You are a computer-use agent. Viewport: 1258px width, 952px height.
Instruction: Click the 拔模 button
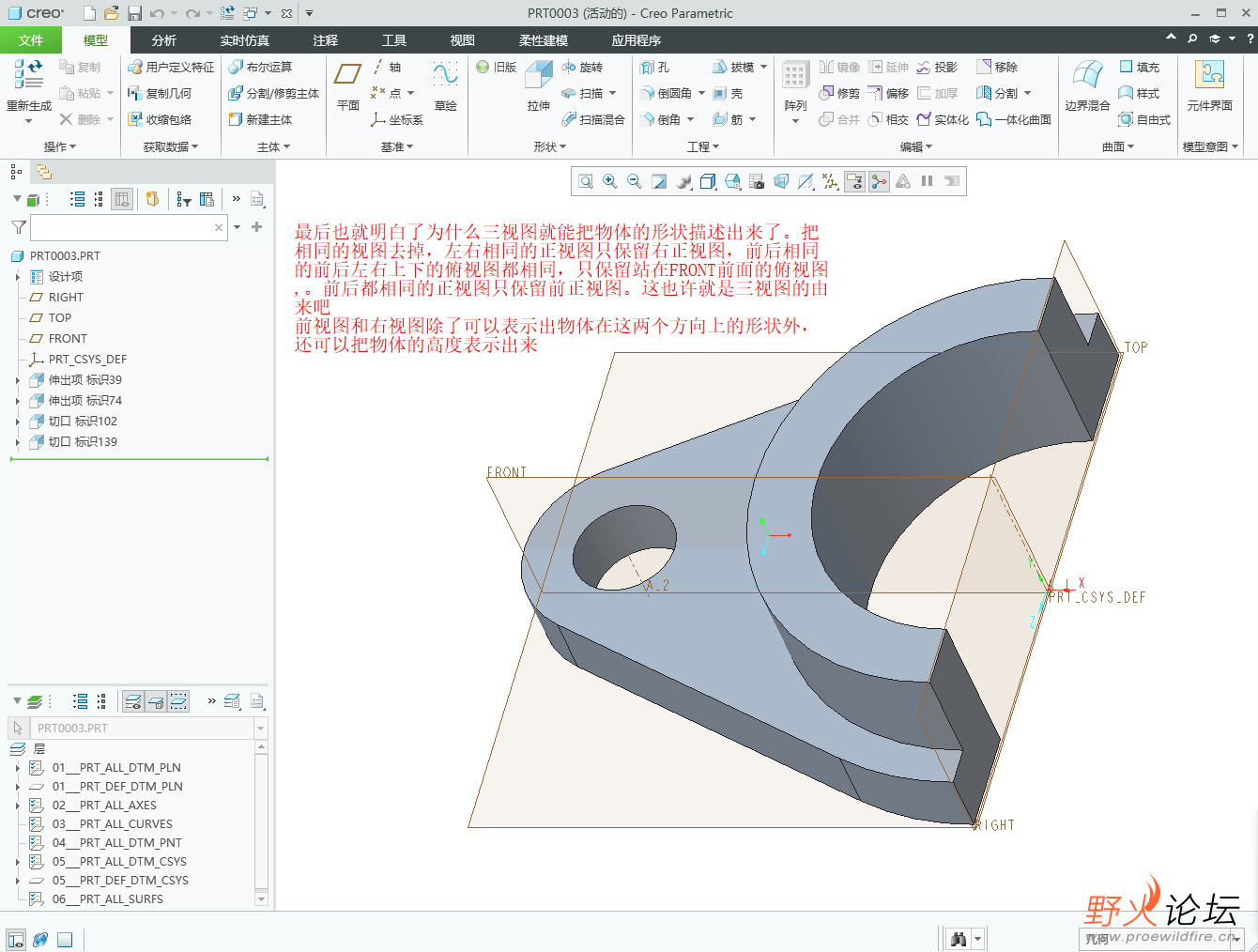coord(733,67)
